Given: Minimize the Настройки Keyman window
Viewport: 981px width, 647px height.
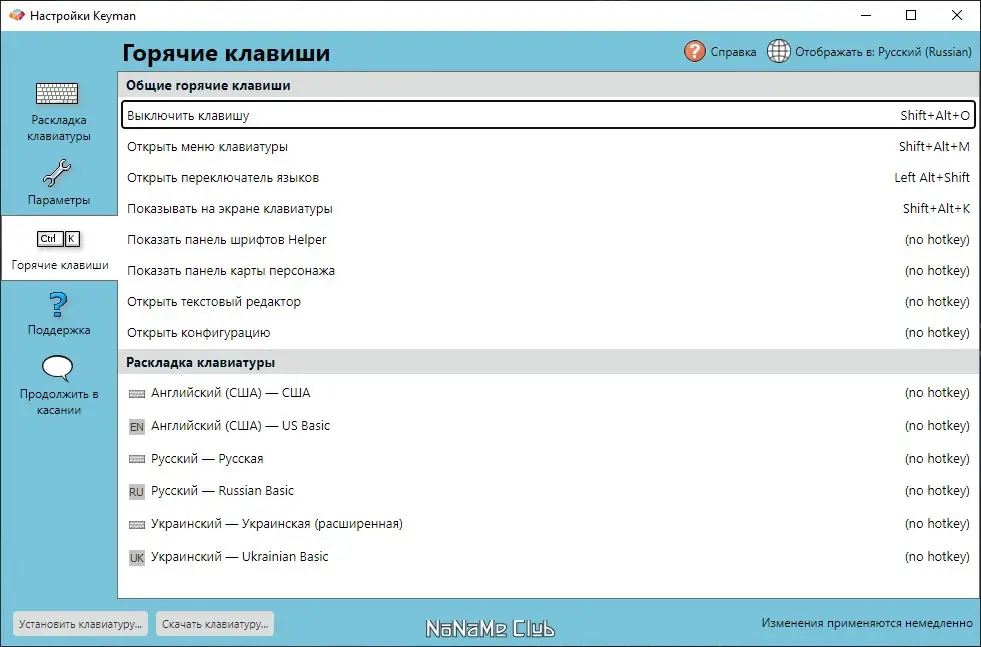Looking at the screenshot, I should point(866,15).
